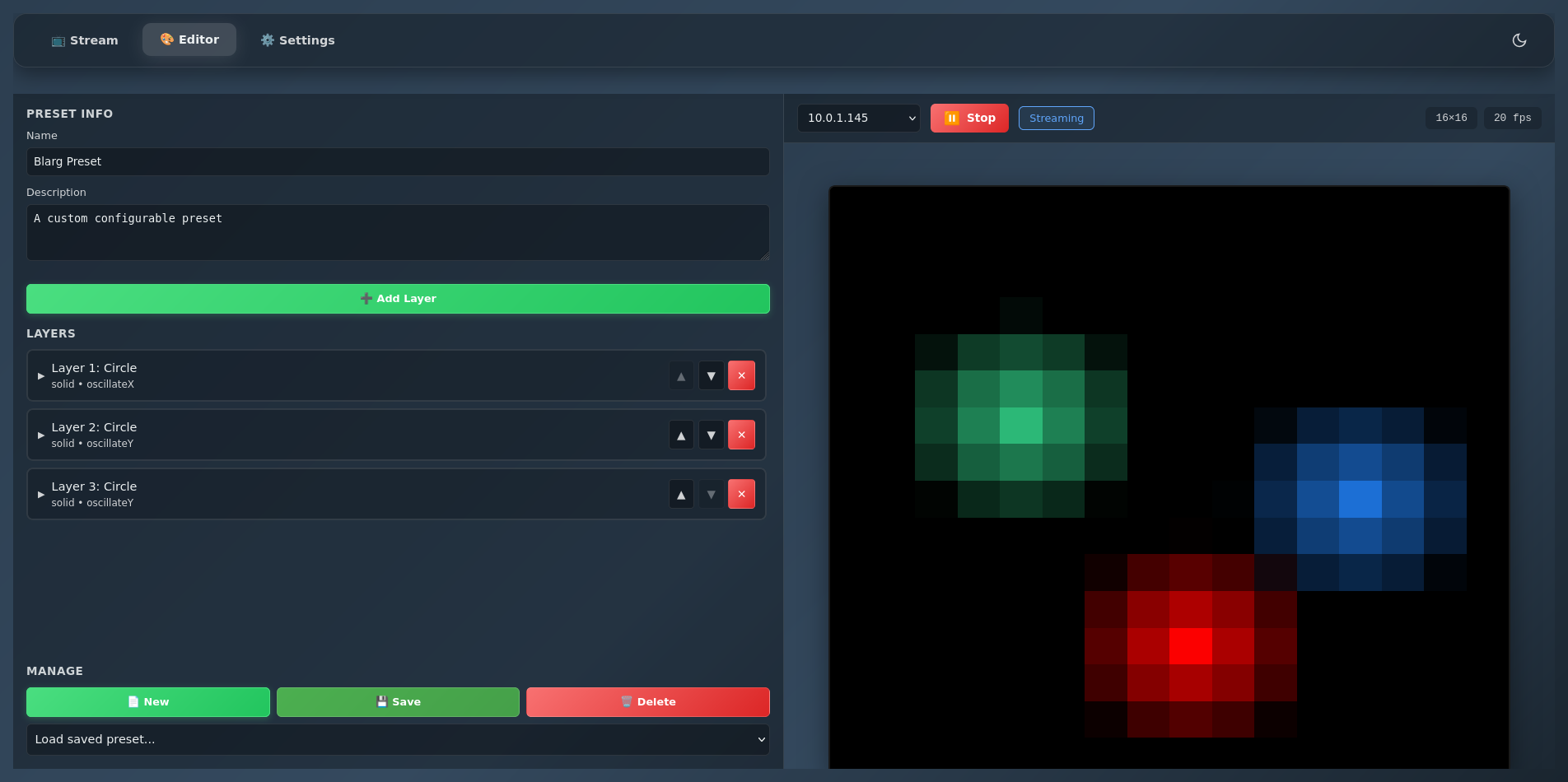Switch to the Stream tab
This screenshot has height=782, width=1568.
click(x=85, y=40)
